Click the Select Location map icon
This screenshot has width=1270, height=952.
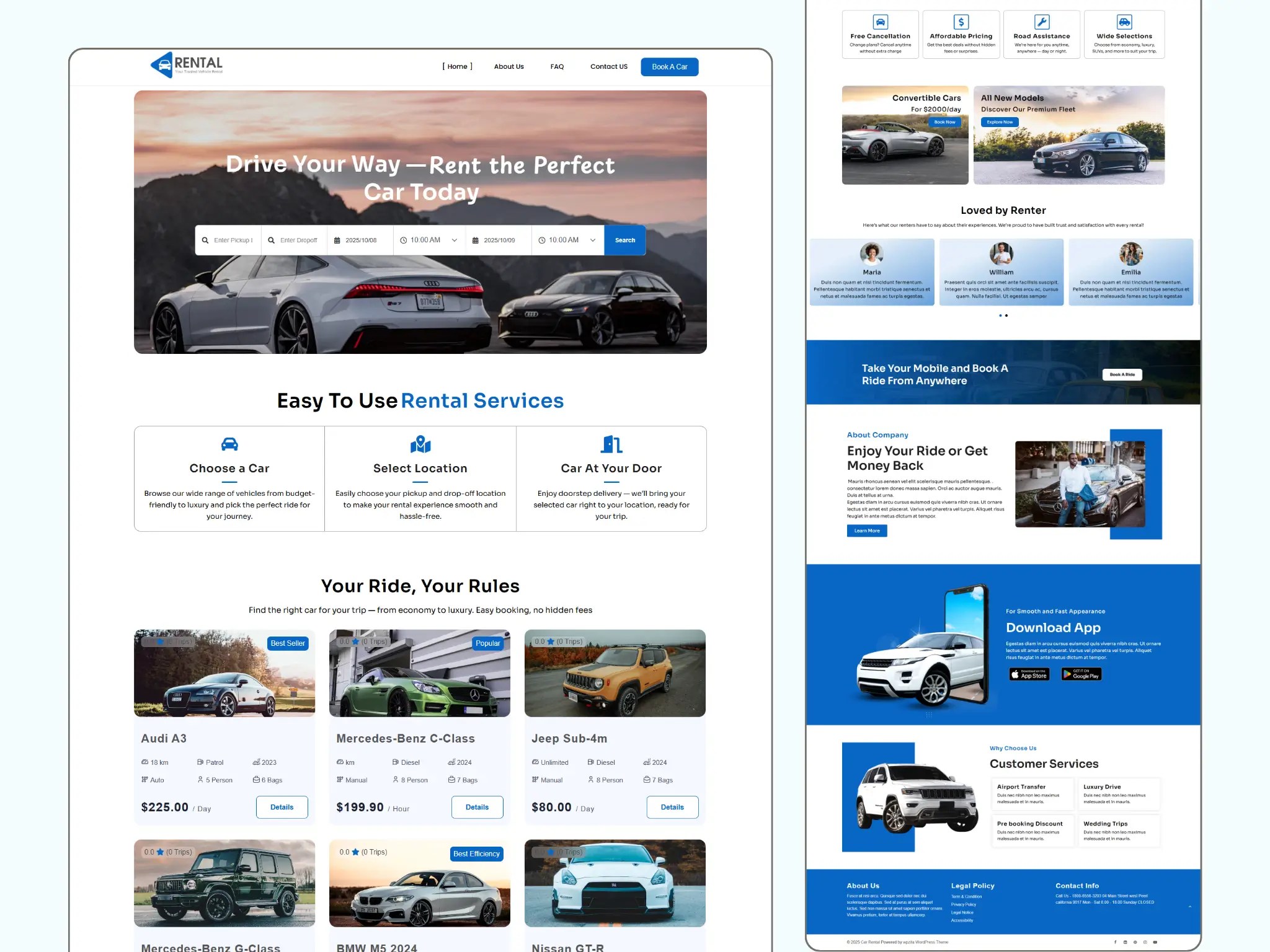420,444
